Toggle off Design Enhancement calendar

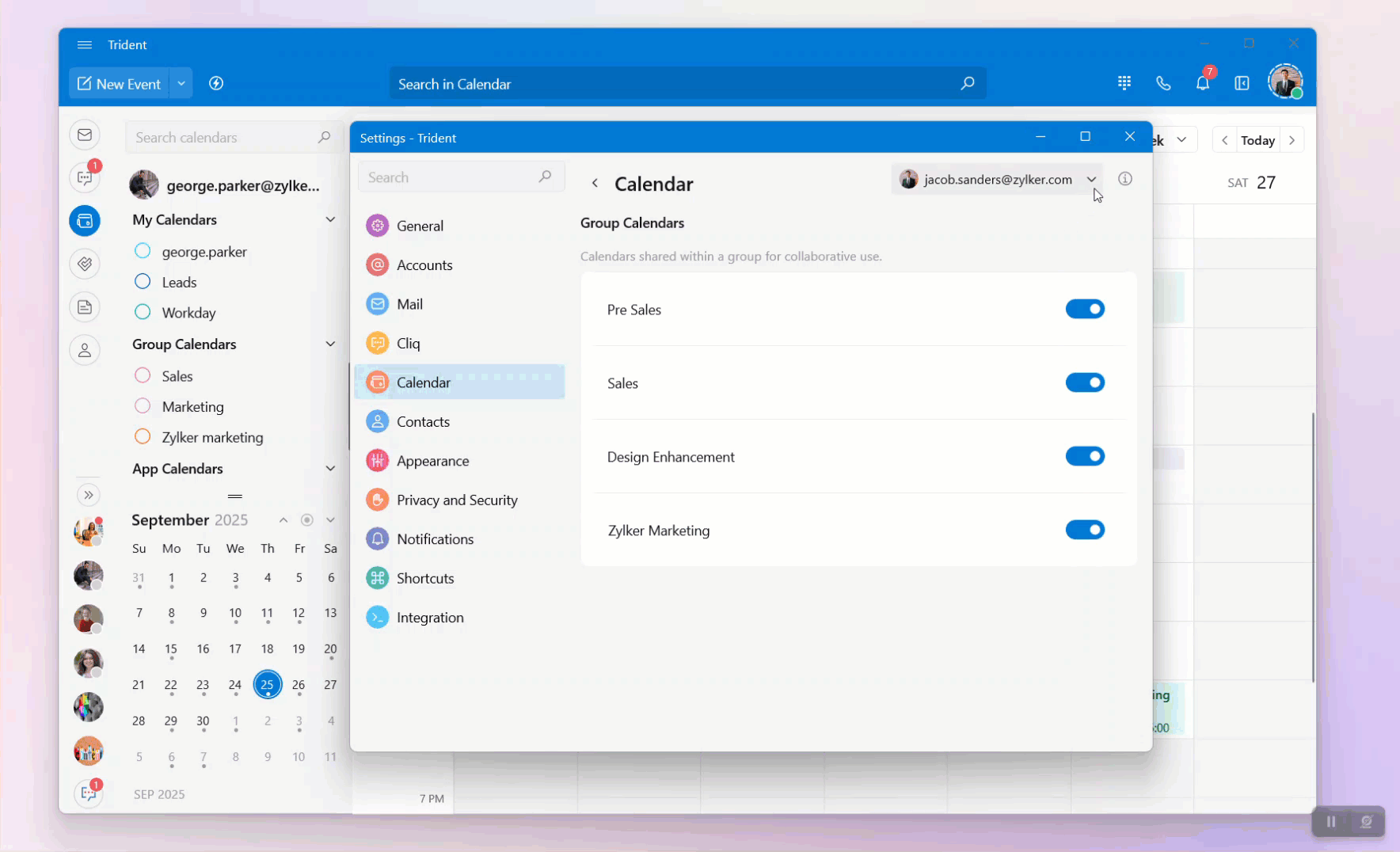1084,456
